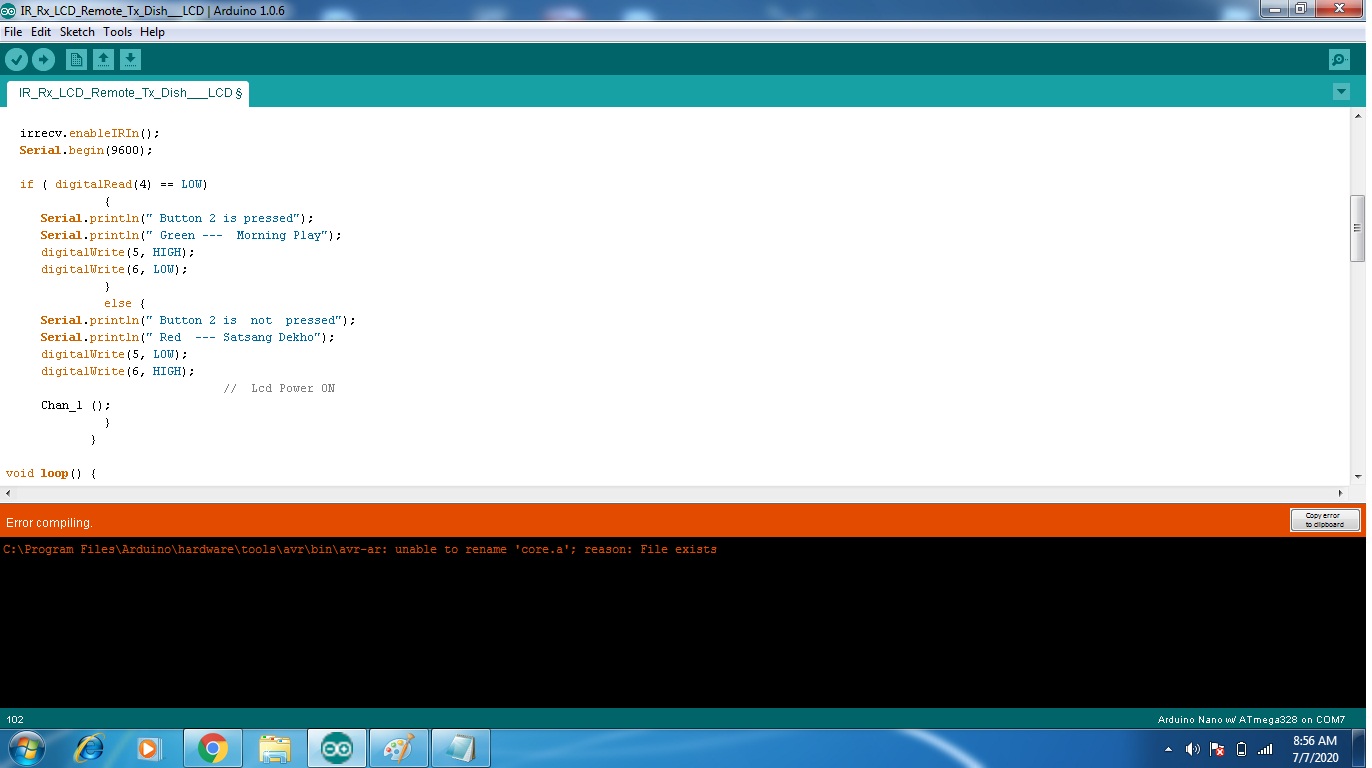Open the Tools menu
1372x768 pixels.
click(117, 32)
